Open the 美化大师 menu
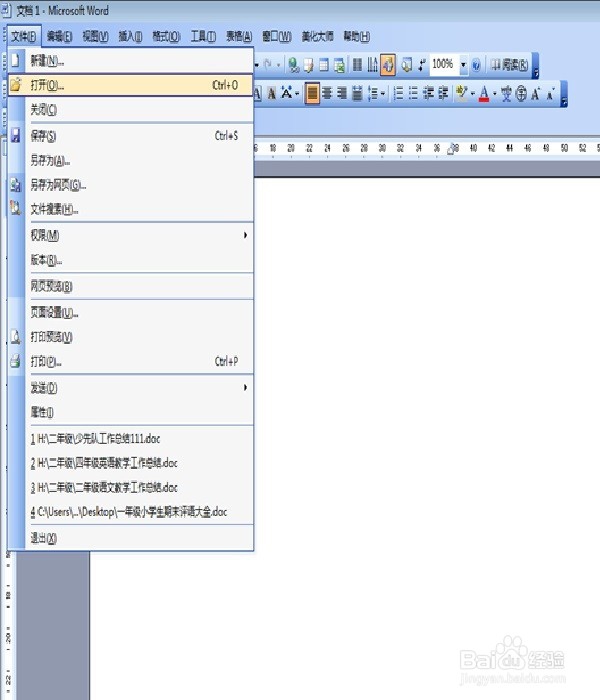 317,36
